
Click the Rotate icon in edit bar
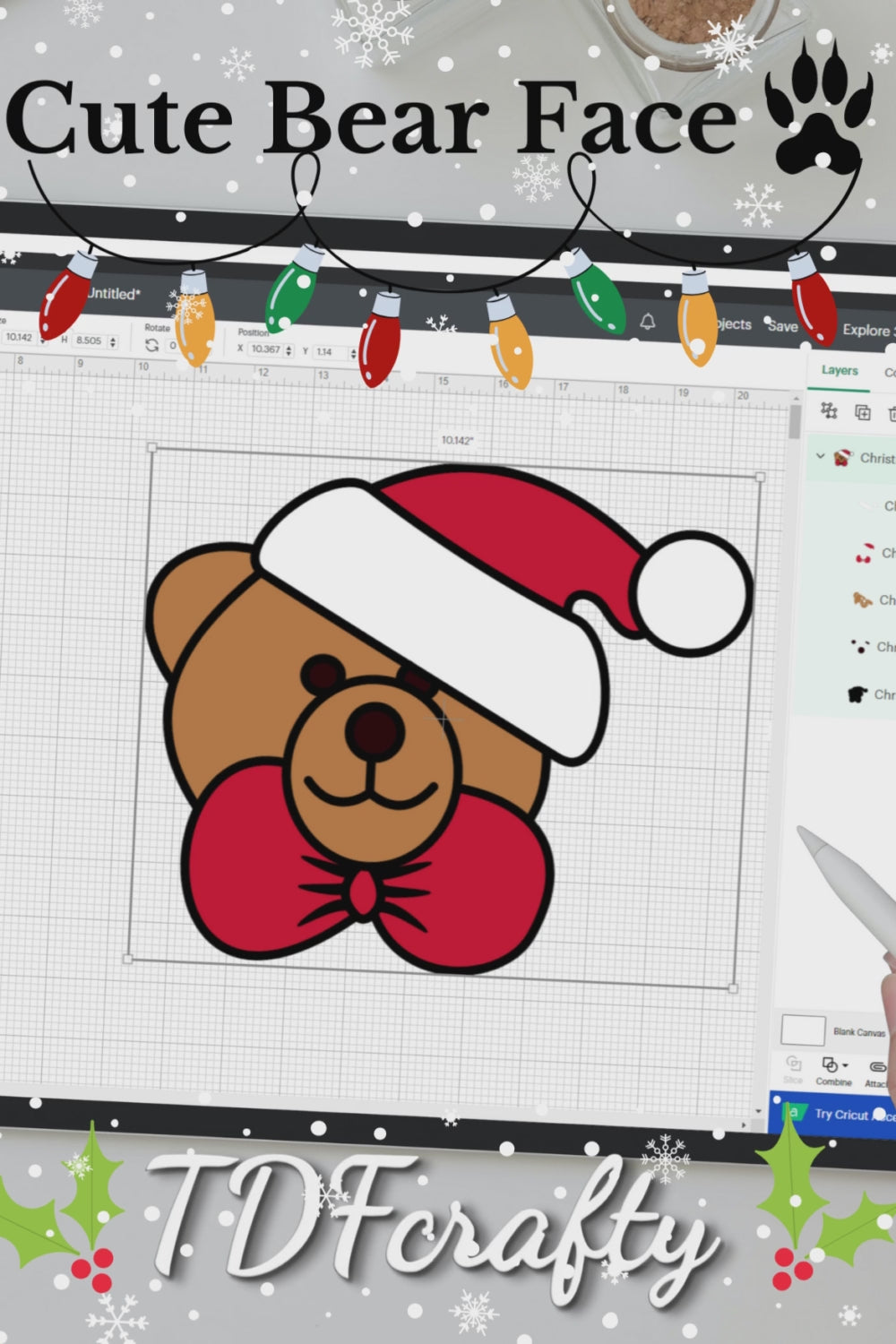(x=151, y=345)
